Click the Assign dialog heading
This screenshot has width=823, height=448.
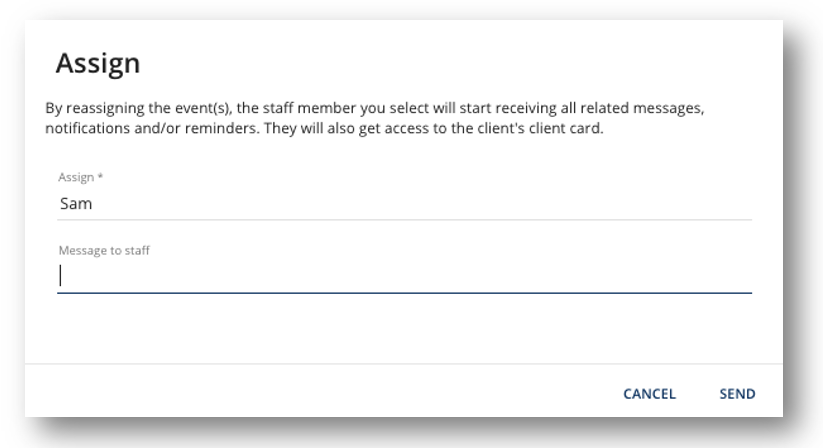(x=98, y=63)
